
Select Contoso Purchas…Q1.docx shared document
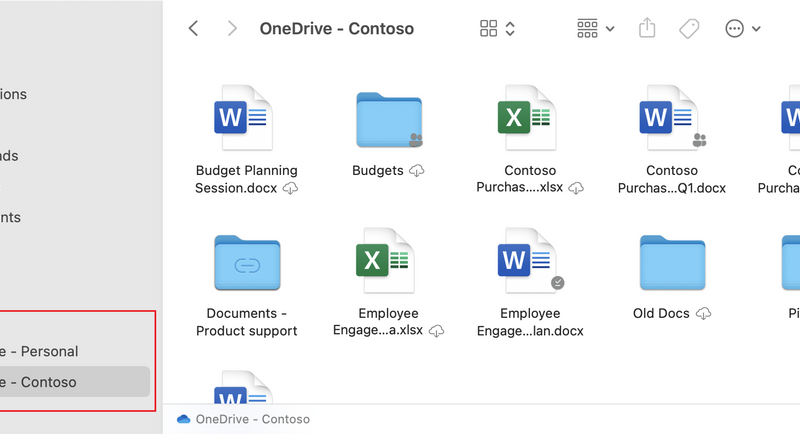pyautogui.click(x=672, y=120)
